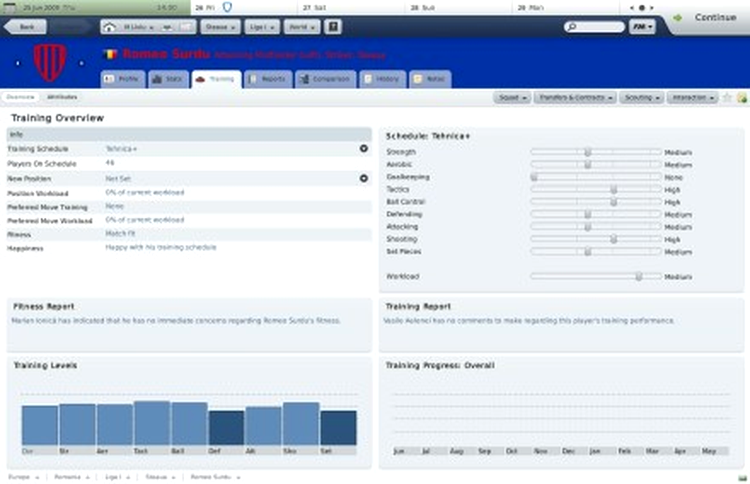This screenshot has width=750, height=484.
Task: Open the Romania breadcrumb dropdown
Action: coord(72,477)
